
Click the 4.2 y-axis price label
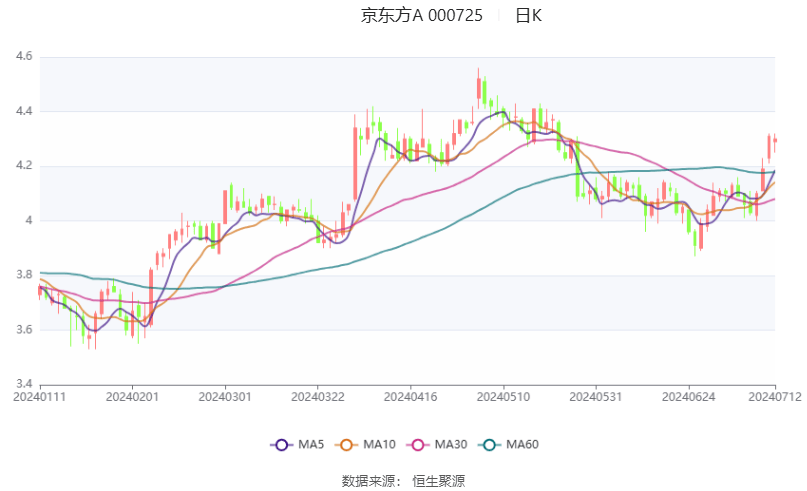coord(23,166)
